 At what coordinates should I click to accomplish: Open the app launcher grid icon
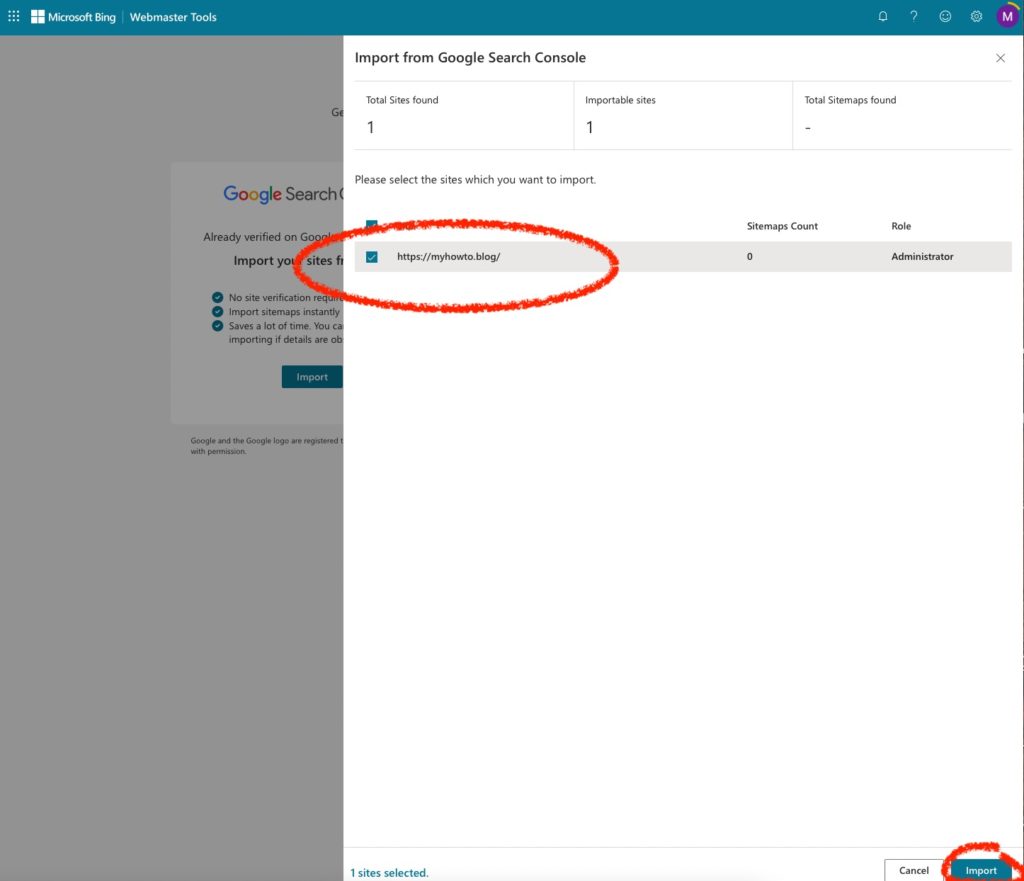coord(14,16)
